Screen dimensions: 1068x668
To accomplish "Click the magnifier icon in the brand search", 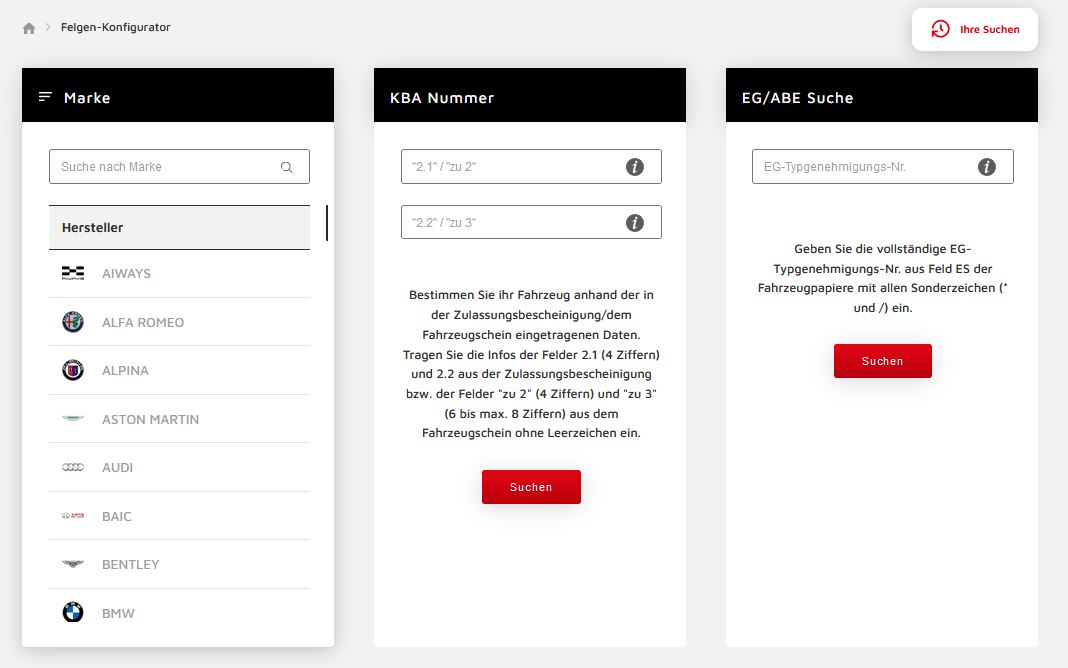I will point(287,167).
